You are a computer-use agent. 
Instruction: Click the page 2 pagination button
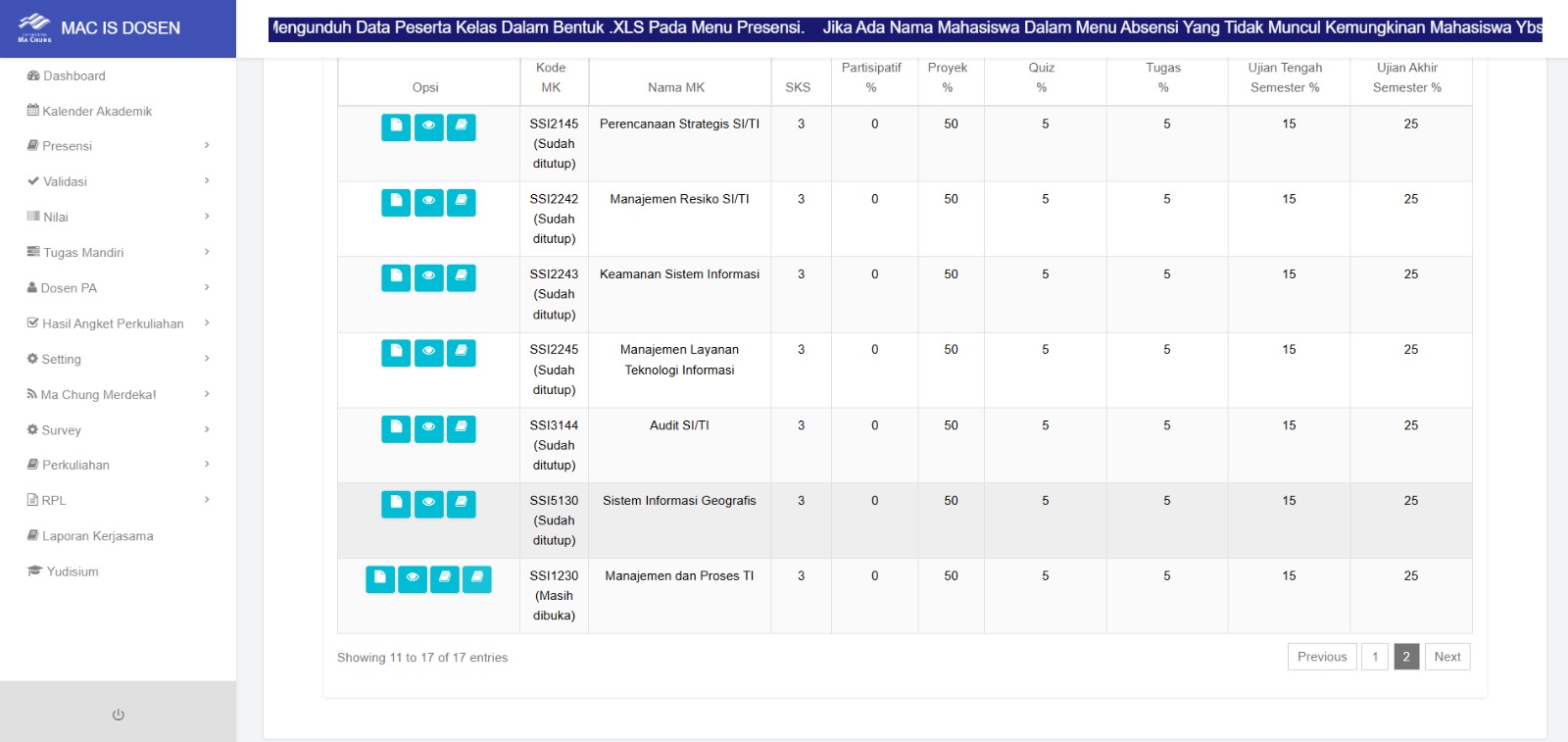point(1406,657)
